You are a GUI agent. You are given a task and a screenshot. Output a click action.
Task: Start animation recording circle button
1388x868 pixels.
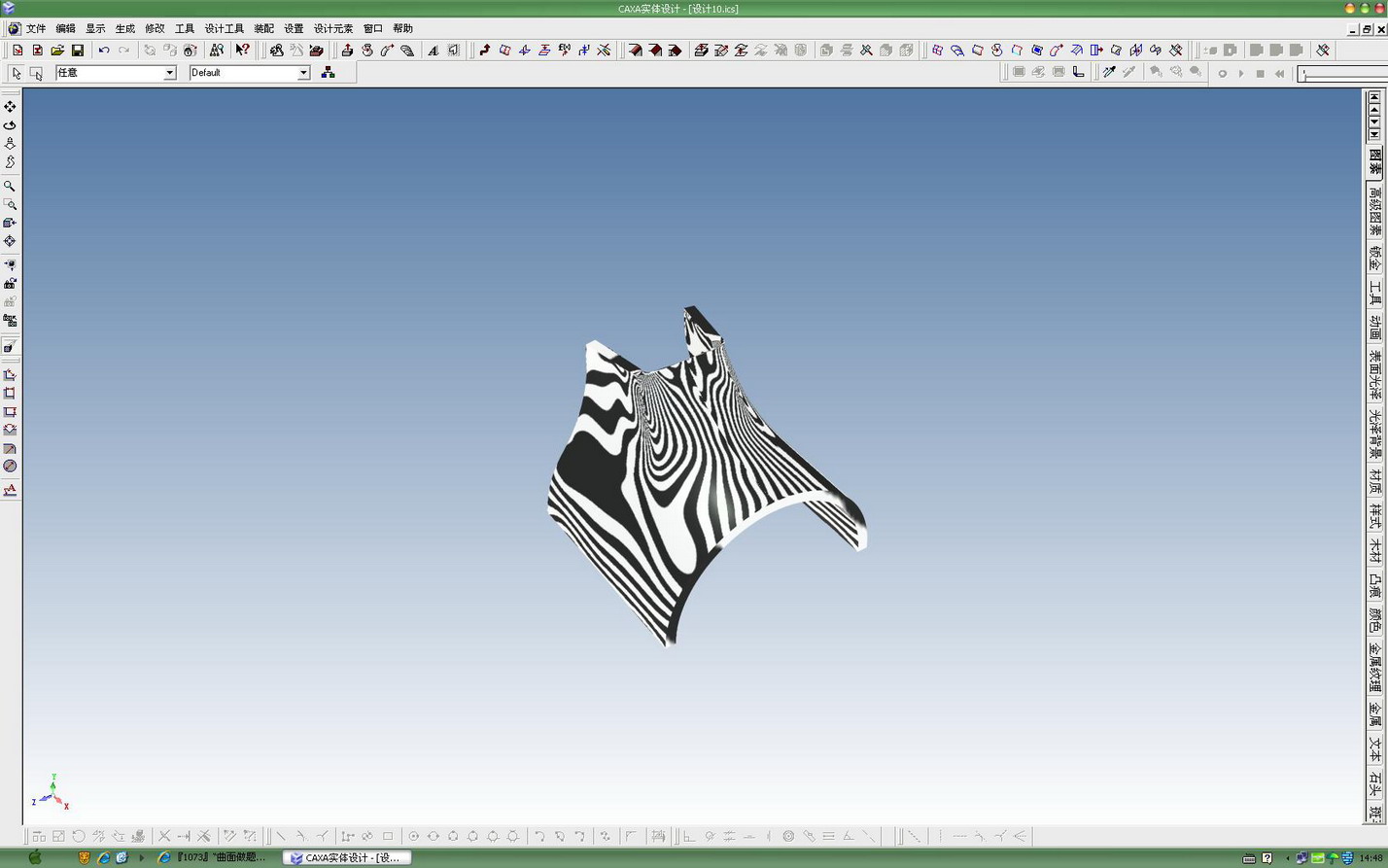tap(1223, 73)
